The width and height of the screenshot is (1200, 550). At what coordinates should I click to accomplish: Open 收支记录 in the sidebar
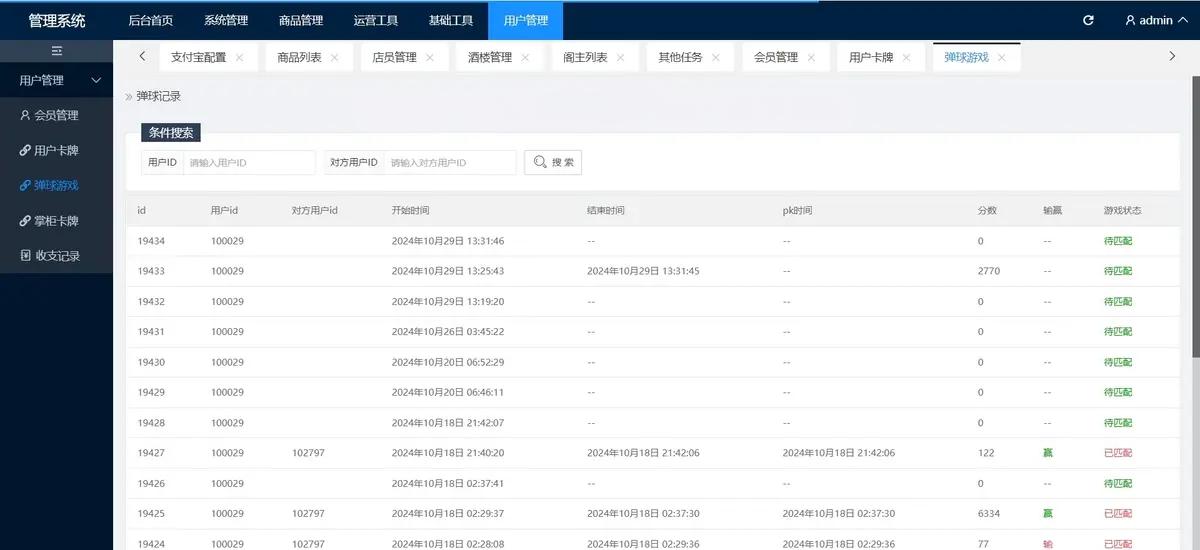57,255
